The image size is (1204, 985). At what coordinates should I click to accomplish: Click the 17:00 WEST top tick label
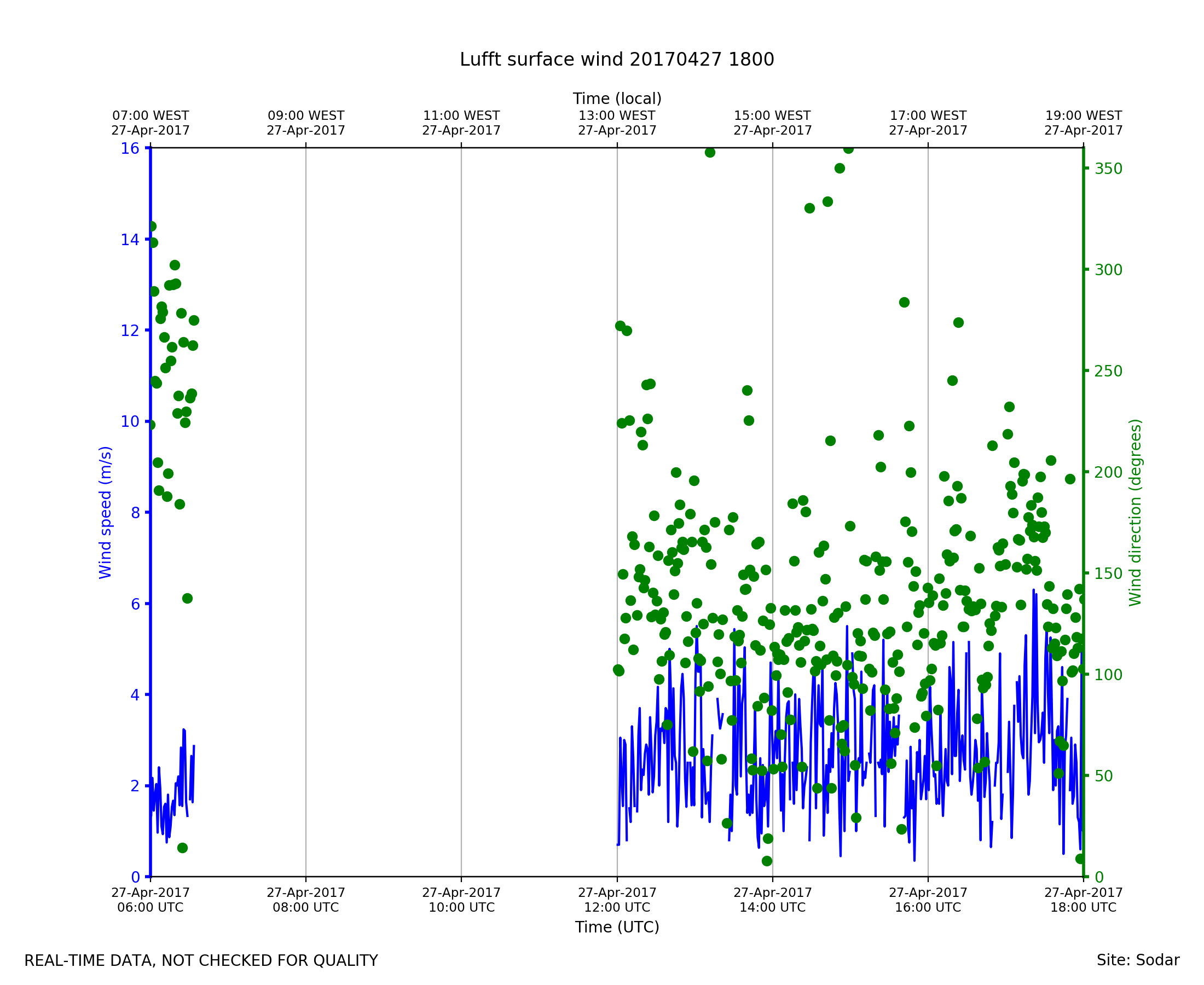[928, 123]
